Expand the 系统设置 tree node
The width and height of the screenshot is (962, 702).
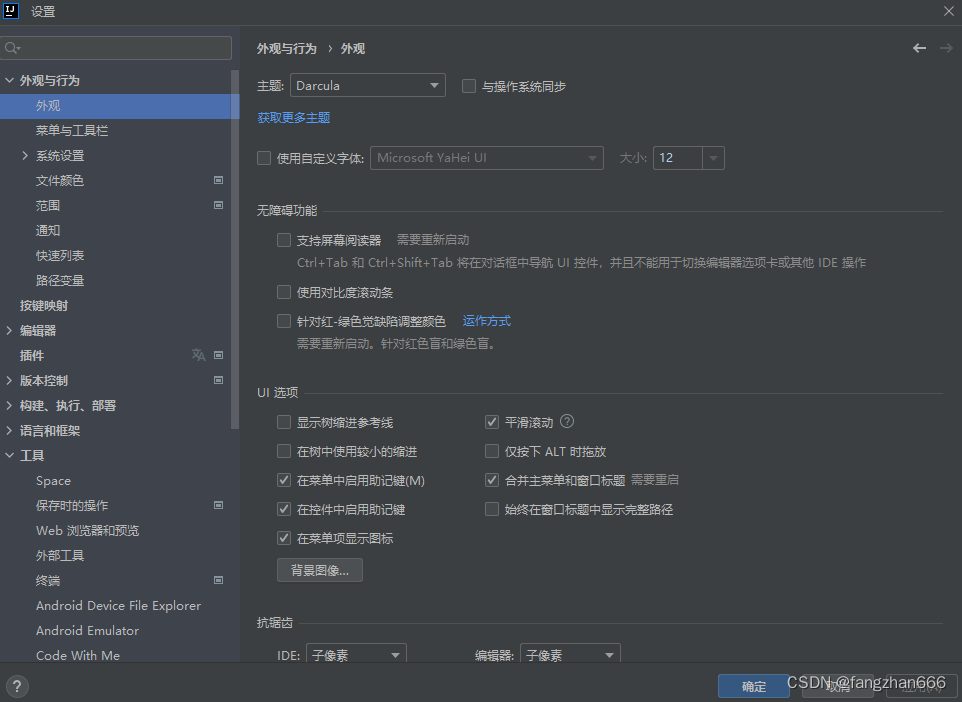[x=25, y=155]
